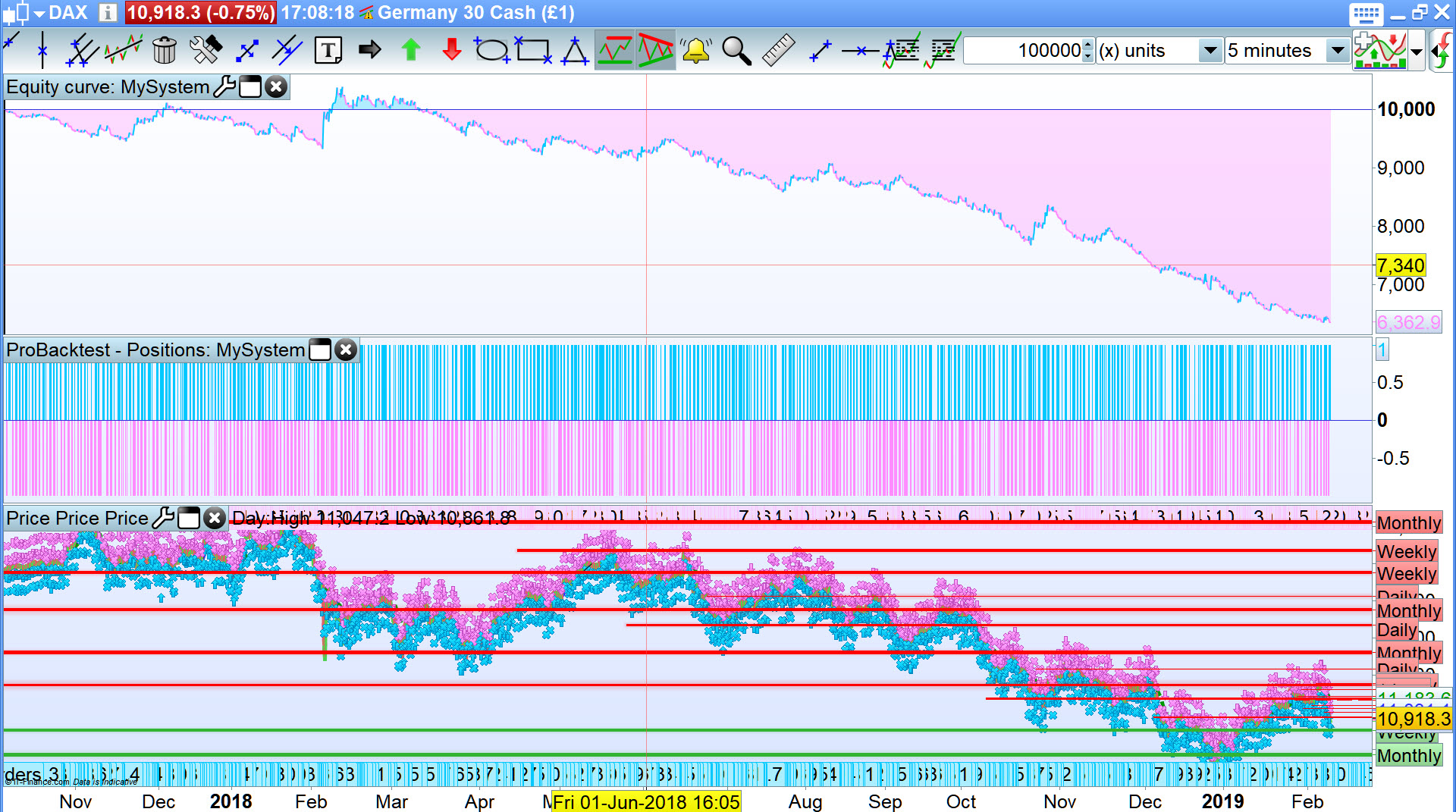Select the vertical line tool
The height and width of the screenshot is (812, 1456).
42,50
